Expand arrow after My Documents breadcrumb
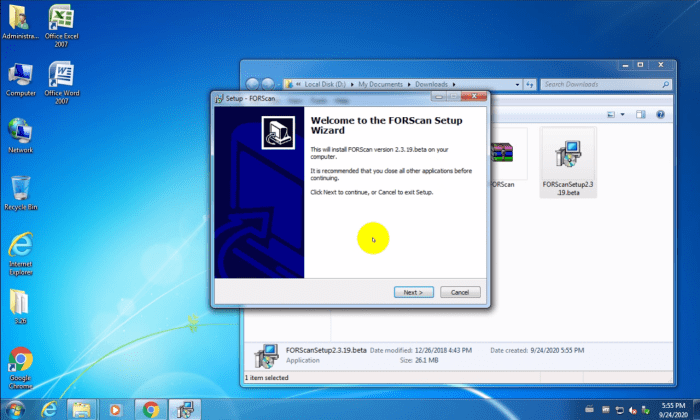700x420 pixels. [x=409, y=84]
